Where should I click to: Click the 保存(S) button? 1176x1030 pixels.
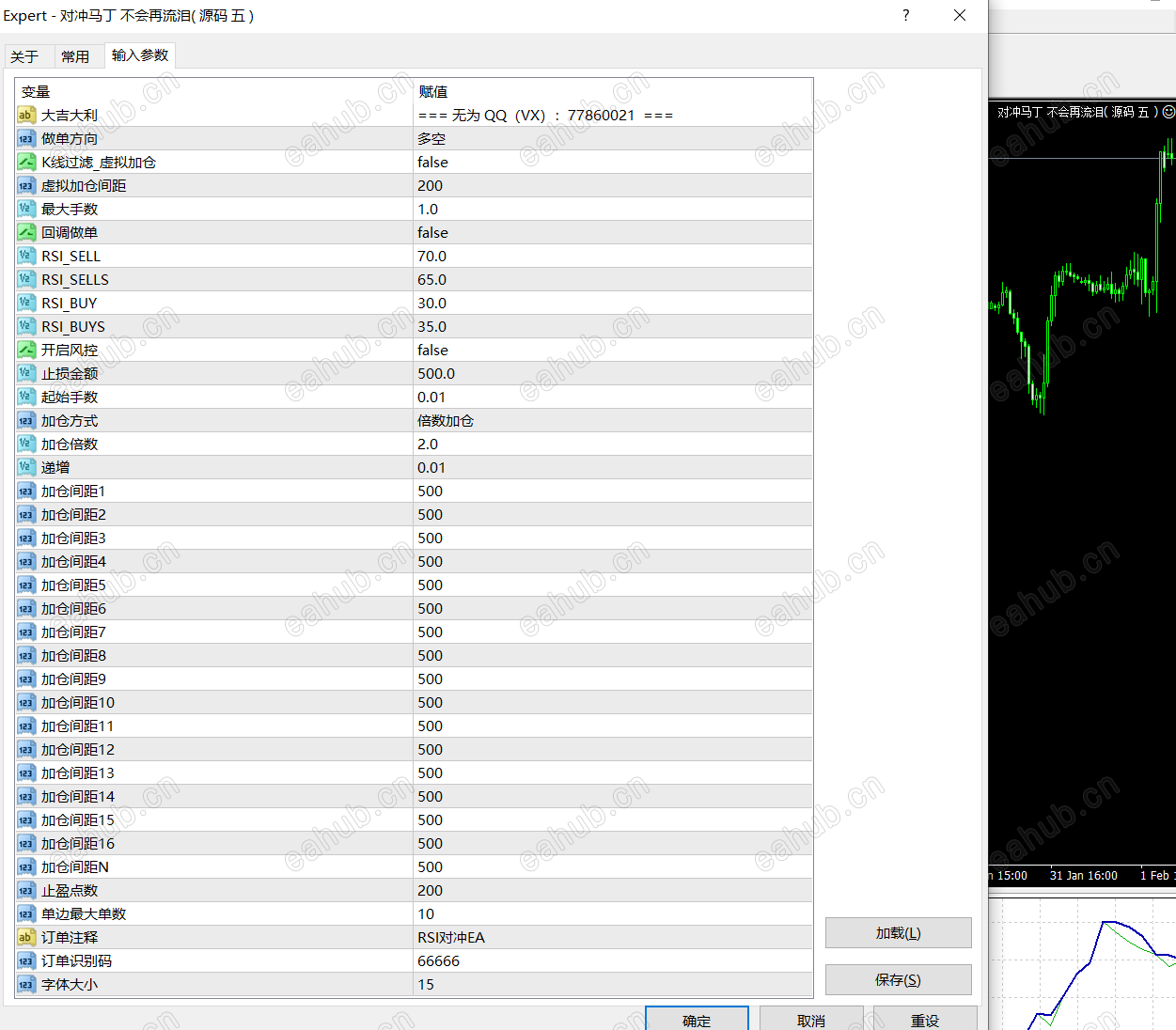pos(898,980)
